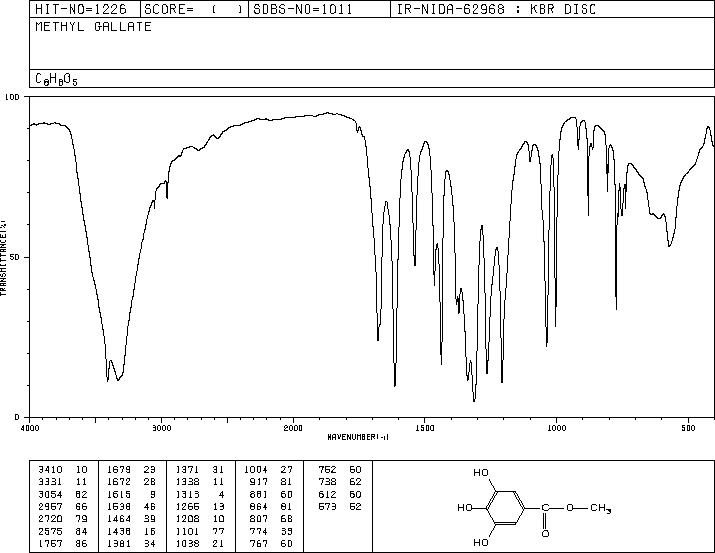Click the 1038 entry in peak table
Image resolution: width=715 pixels, height=553 pixels.
point(187,544)
